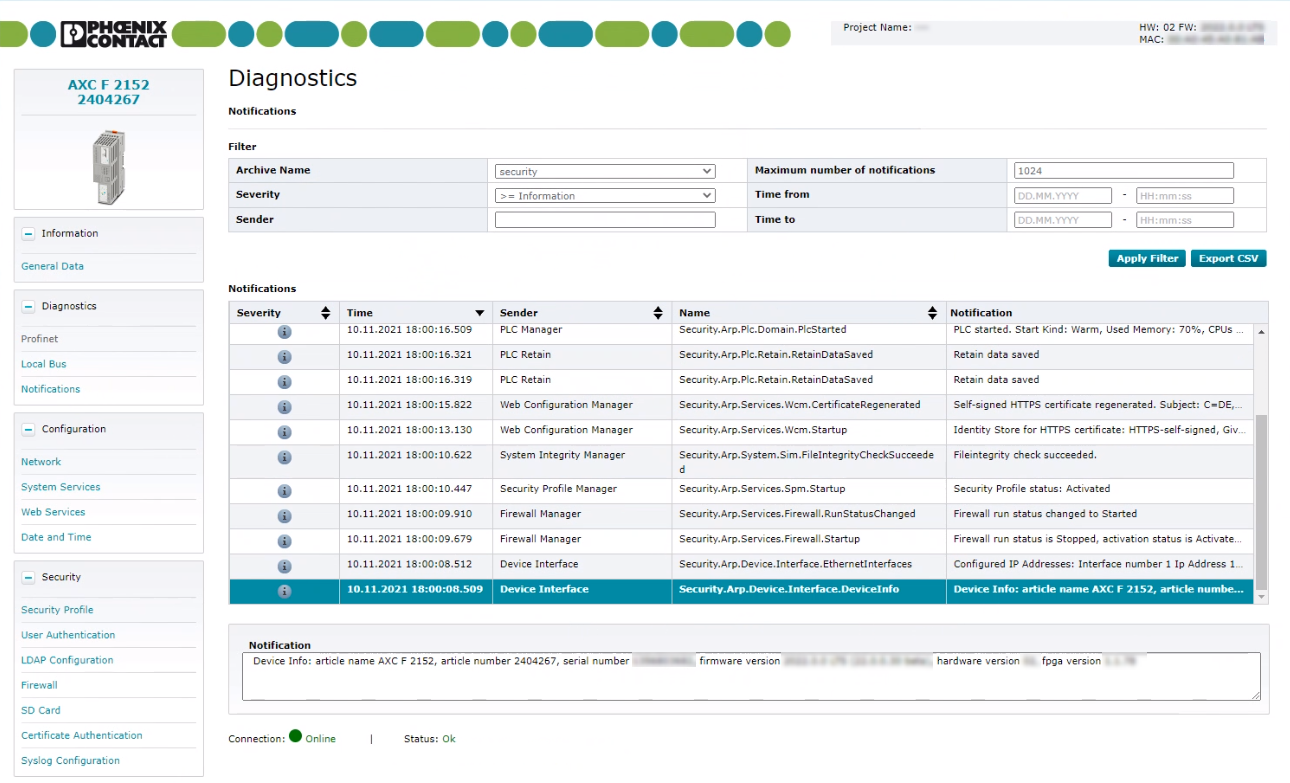The image size is (1290, 783).
Task: Click info icon of Firewall RunStatusChanged row
Action: 284,516
